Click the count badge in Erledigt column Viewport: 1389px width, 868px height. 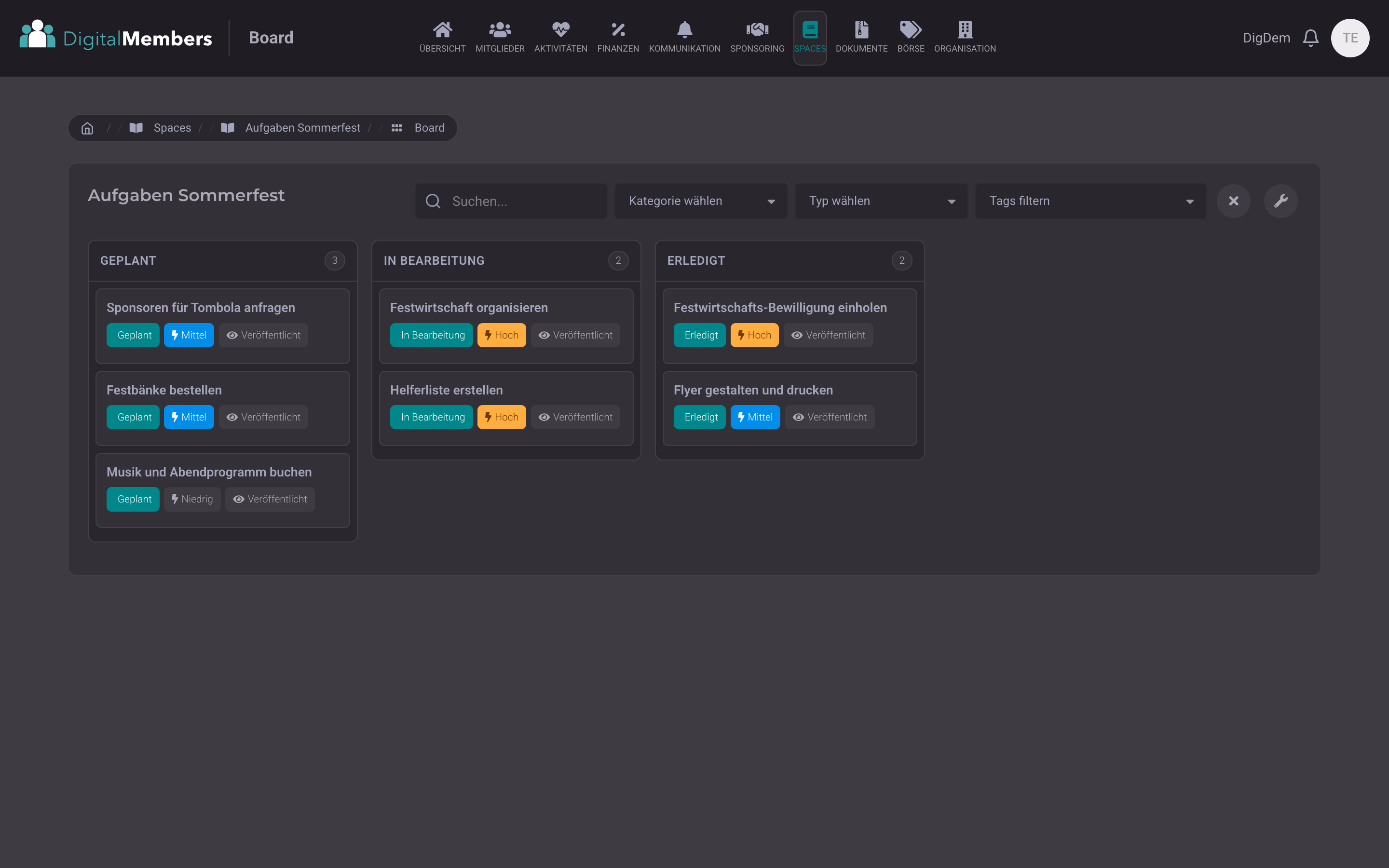pyautogui.click(x=902, y=260)
